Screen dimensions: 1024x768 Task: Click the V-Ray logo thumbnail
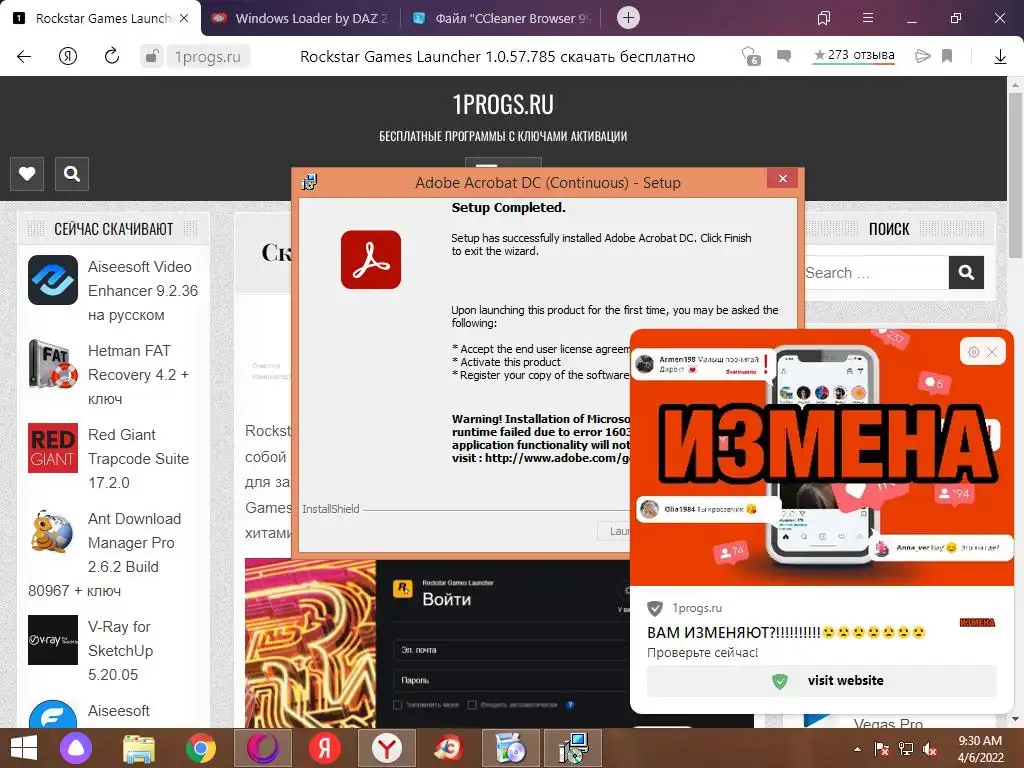click(53, 640)
